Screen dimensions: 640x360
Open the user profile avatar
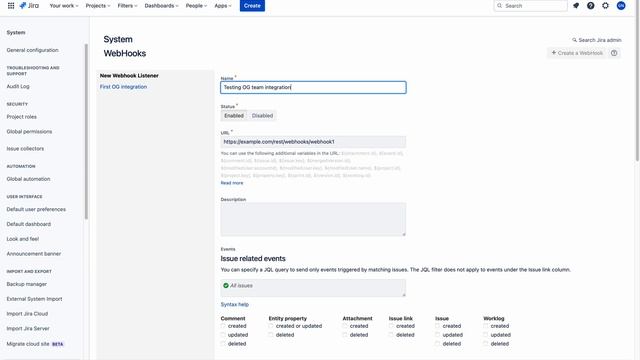621,6
